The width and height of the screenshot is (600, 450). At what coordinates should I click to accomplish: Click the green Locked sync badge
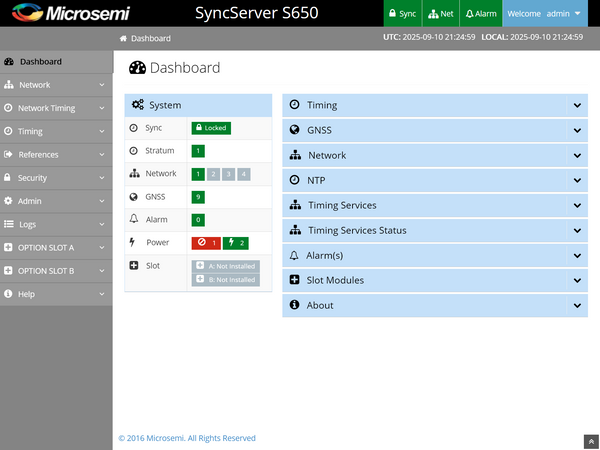[211, 128]
